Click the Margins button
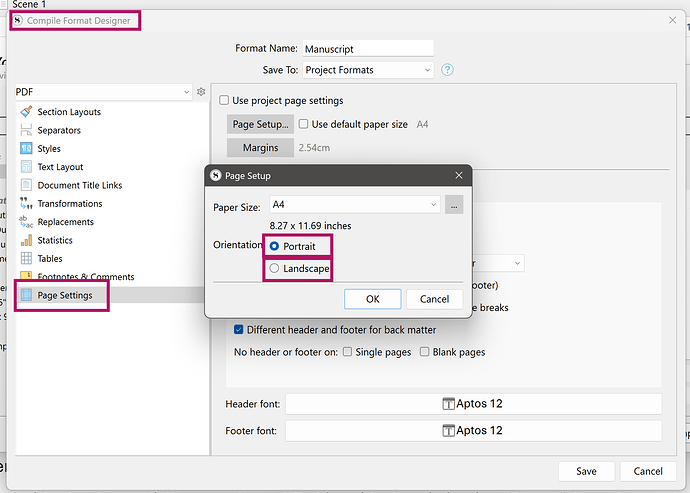 click(x=261, y=147)
